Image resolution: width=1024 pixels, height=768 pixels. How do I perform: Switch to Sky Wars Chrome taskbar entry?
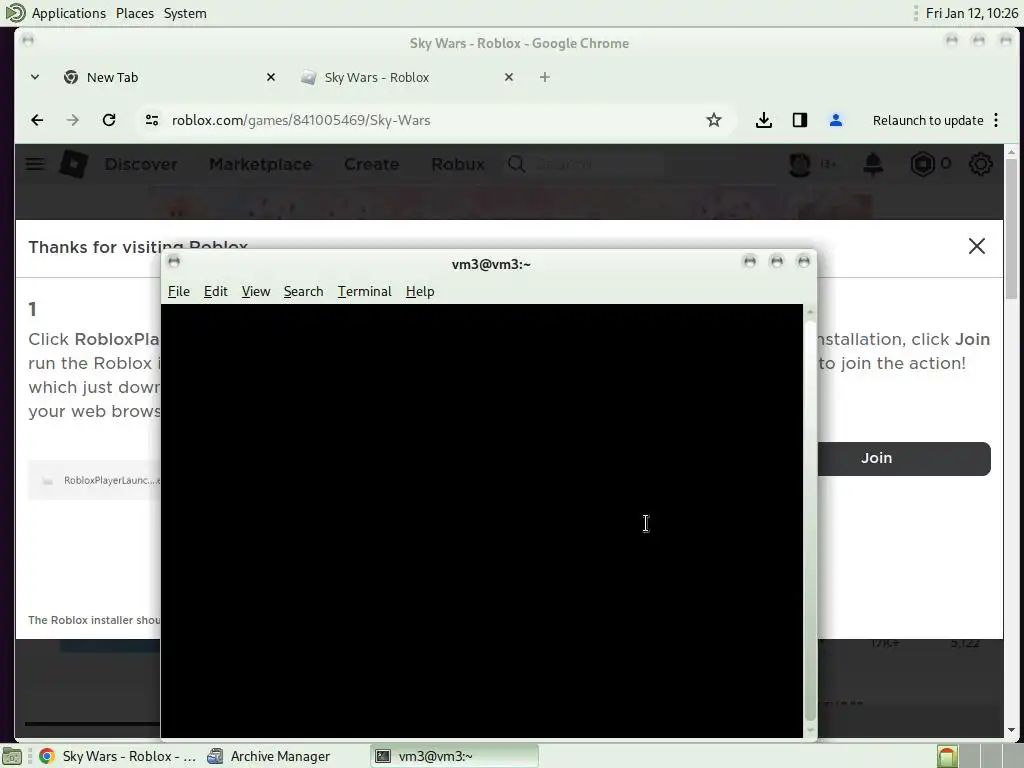(x=118, y=756)
